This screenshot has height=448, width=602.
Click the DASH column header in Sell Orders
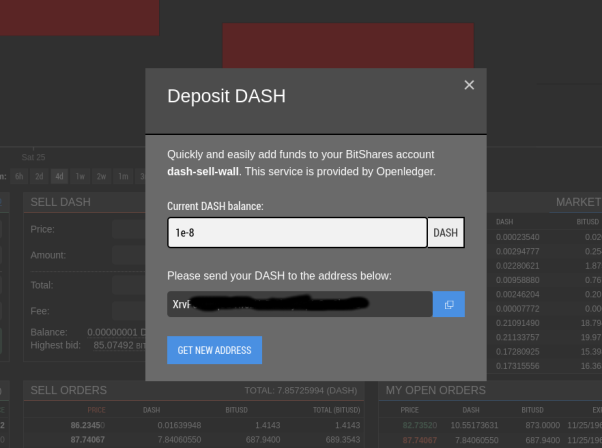coord(151,410)
